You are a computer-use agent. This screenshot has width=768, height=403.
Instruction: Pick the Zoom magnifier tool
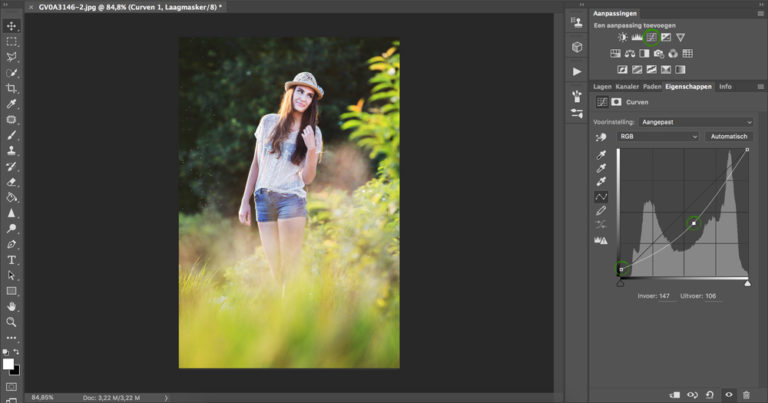12,322
